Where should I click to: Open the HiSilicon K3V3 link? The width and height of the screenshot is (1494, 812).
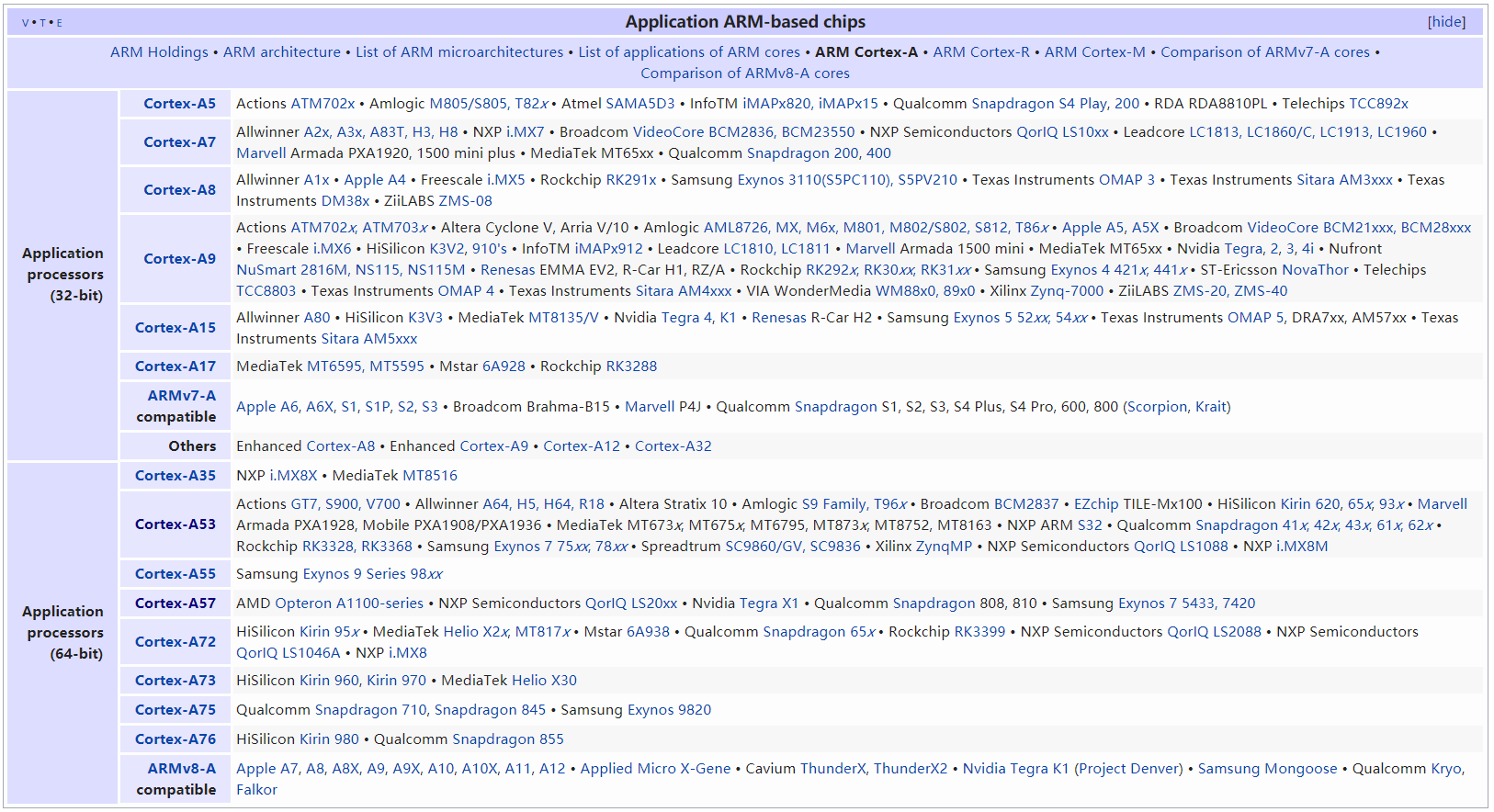[x=424, y=318]
